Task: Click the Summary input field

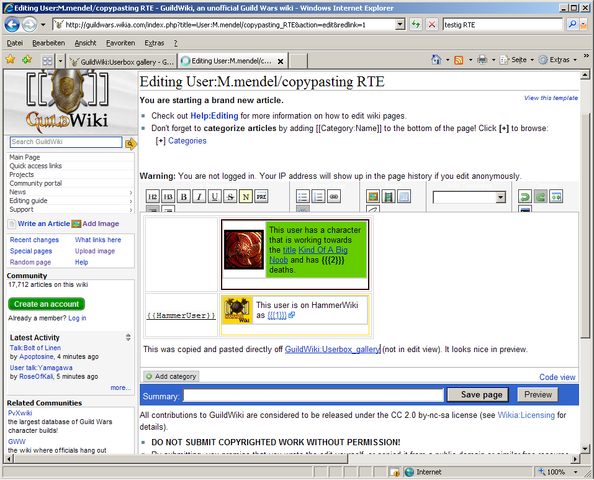Action: coord(313,396)
